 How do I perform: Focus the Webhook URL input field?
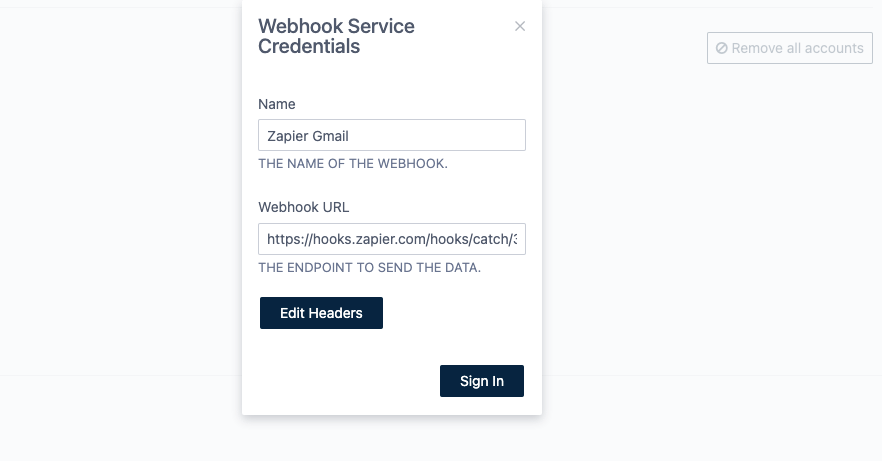tap(391, 239)
